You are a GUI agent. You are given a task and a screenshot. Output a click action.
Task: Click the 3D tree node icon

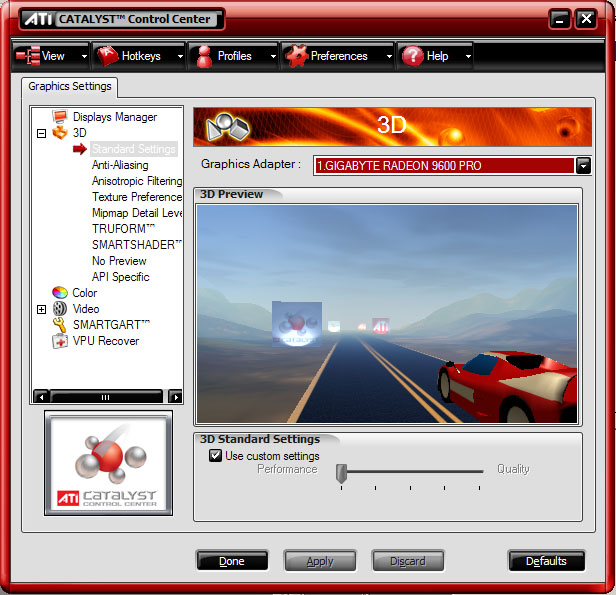tap(60, 133)
